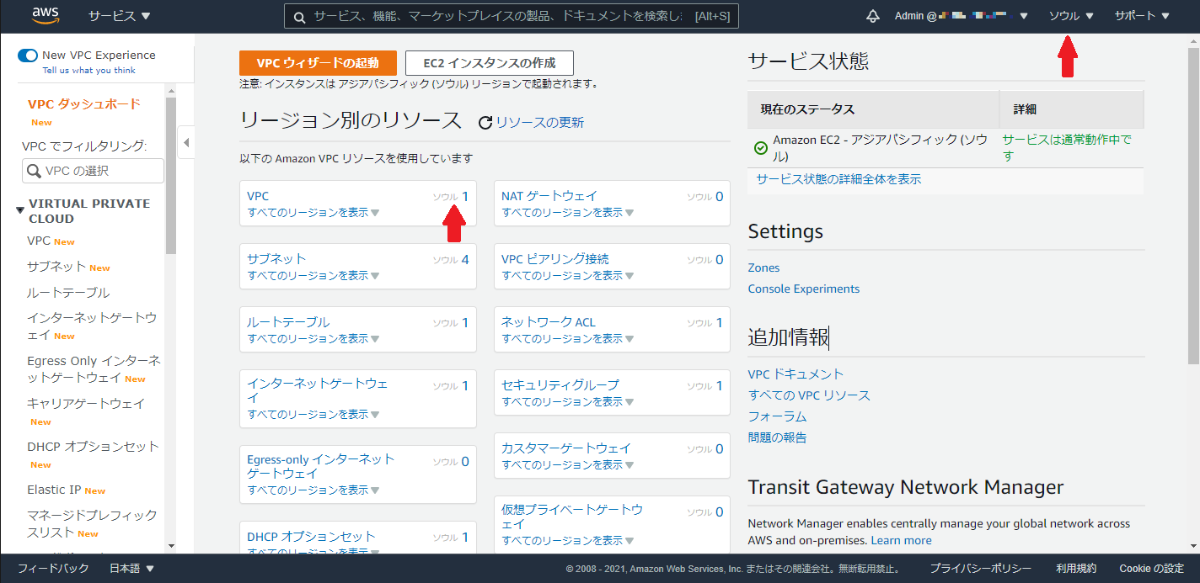Open the VPC resource card link
This screenshot has width=1200, height=583.
pos(258,196)
